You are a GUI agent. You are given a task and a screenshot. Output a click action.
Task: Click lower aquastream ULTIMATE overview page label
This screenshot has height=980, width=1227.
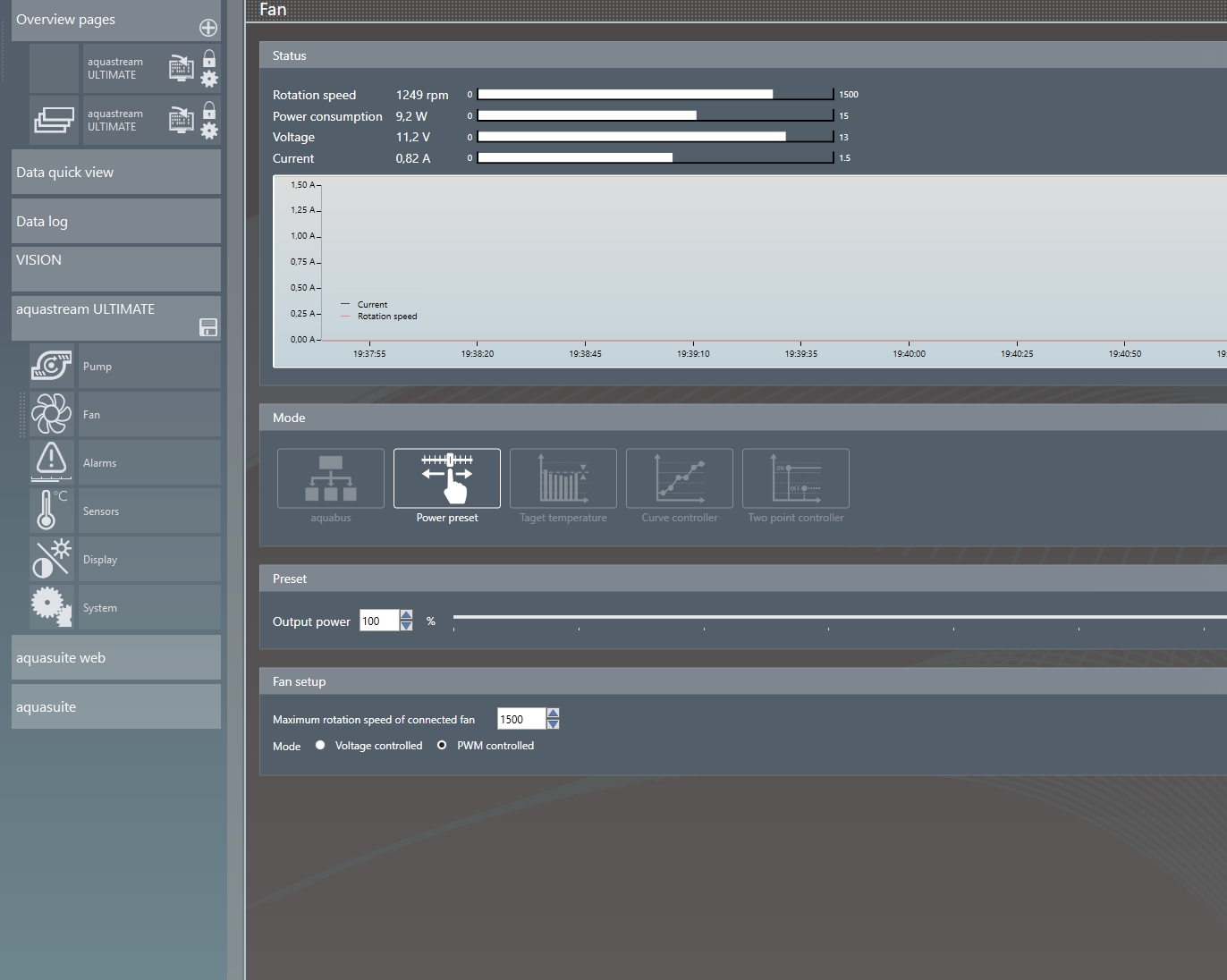click(x=115, y=120)
